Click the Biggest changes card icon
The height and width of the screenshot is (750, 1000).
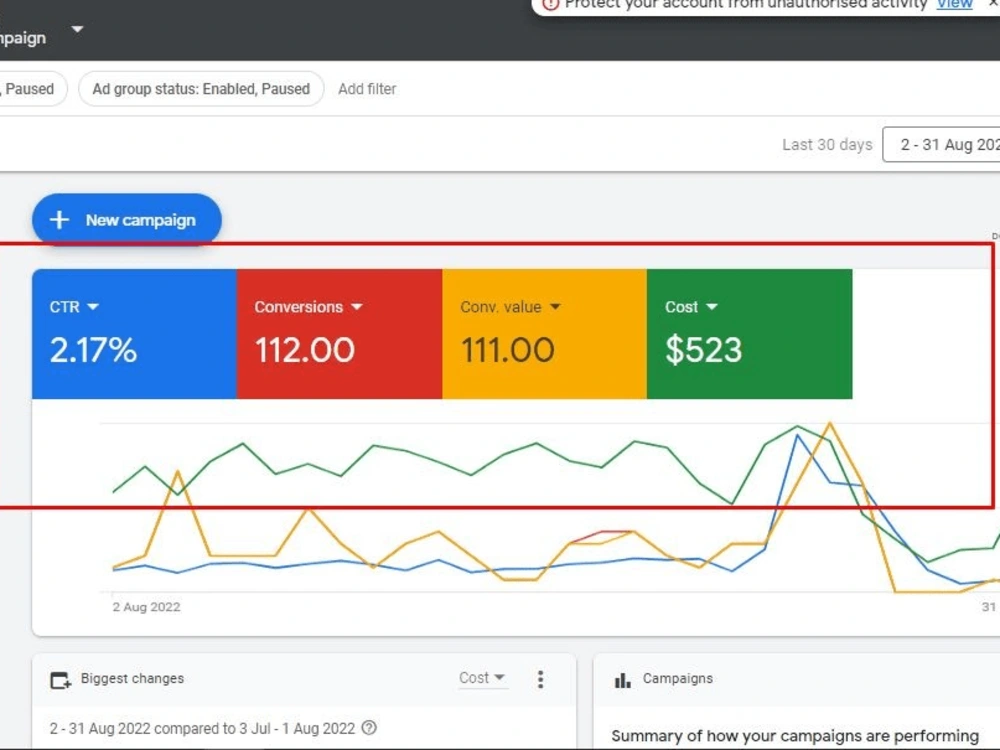(x=61, y=680)
